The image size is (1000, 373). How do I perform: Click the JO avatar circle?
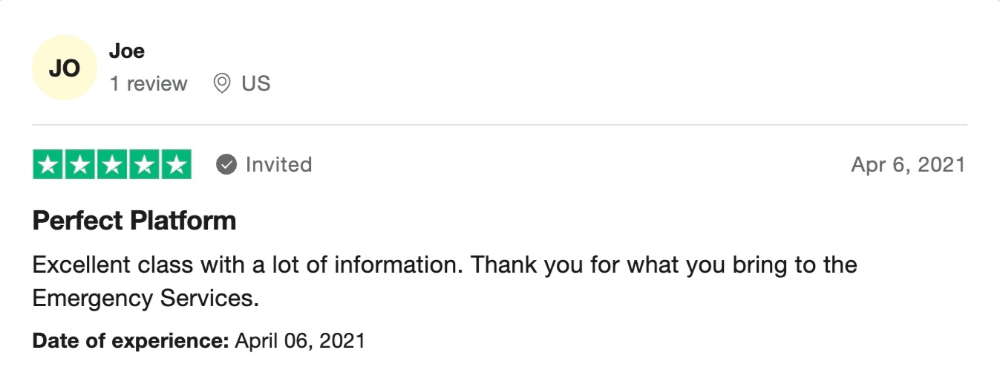(64, 68)
